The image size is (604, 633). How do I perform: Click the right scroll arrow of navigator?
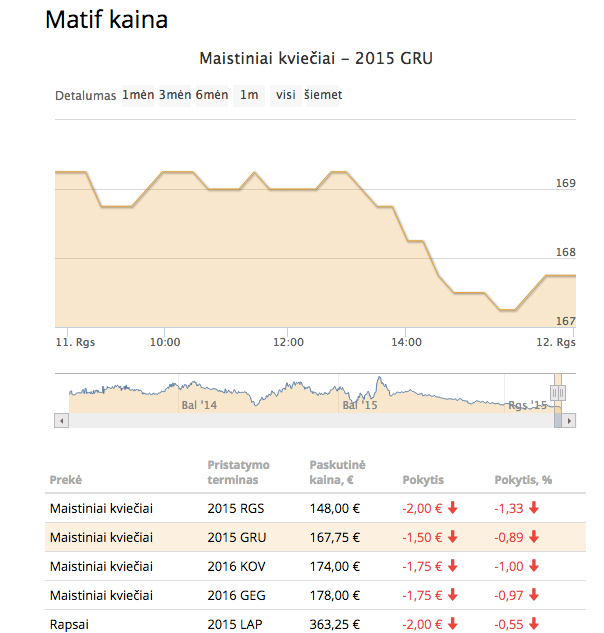(569, 421)
